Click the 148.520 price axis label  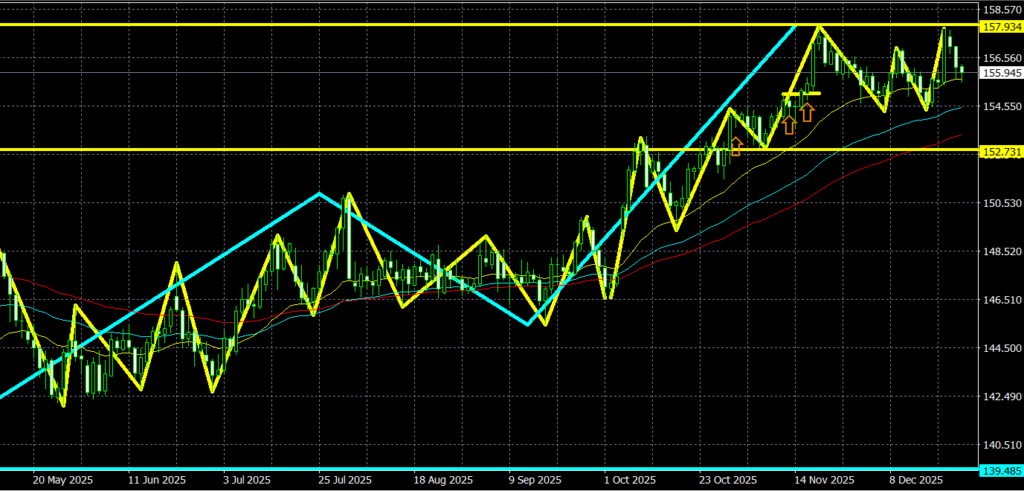[1000, 252]
